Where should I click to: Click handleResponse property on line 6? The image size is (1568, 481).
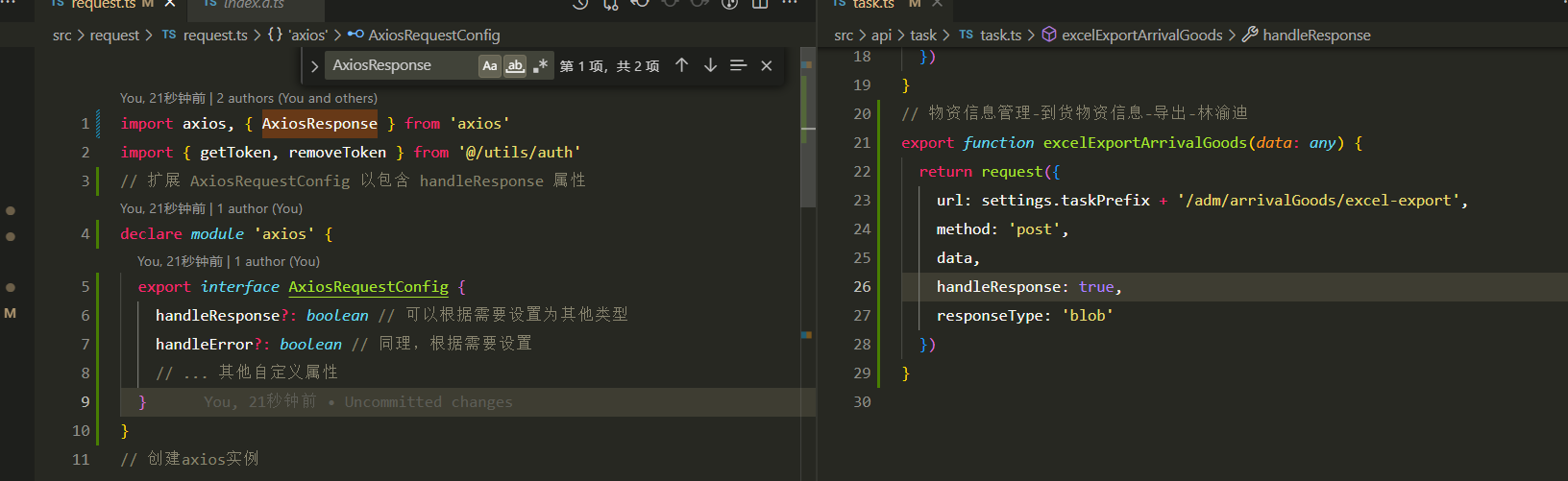(x=217, y=316)
